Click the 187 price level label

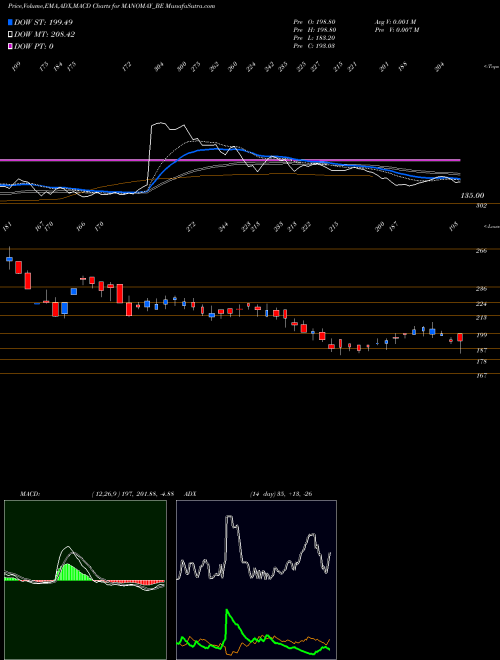click(481, 350)
